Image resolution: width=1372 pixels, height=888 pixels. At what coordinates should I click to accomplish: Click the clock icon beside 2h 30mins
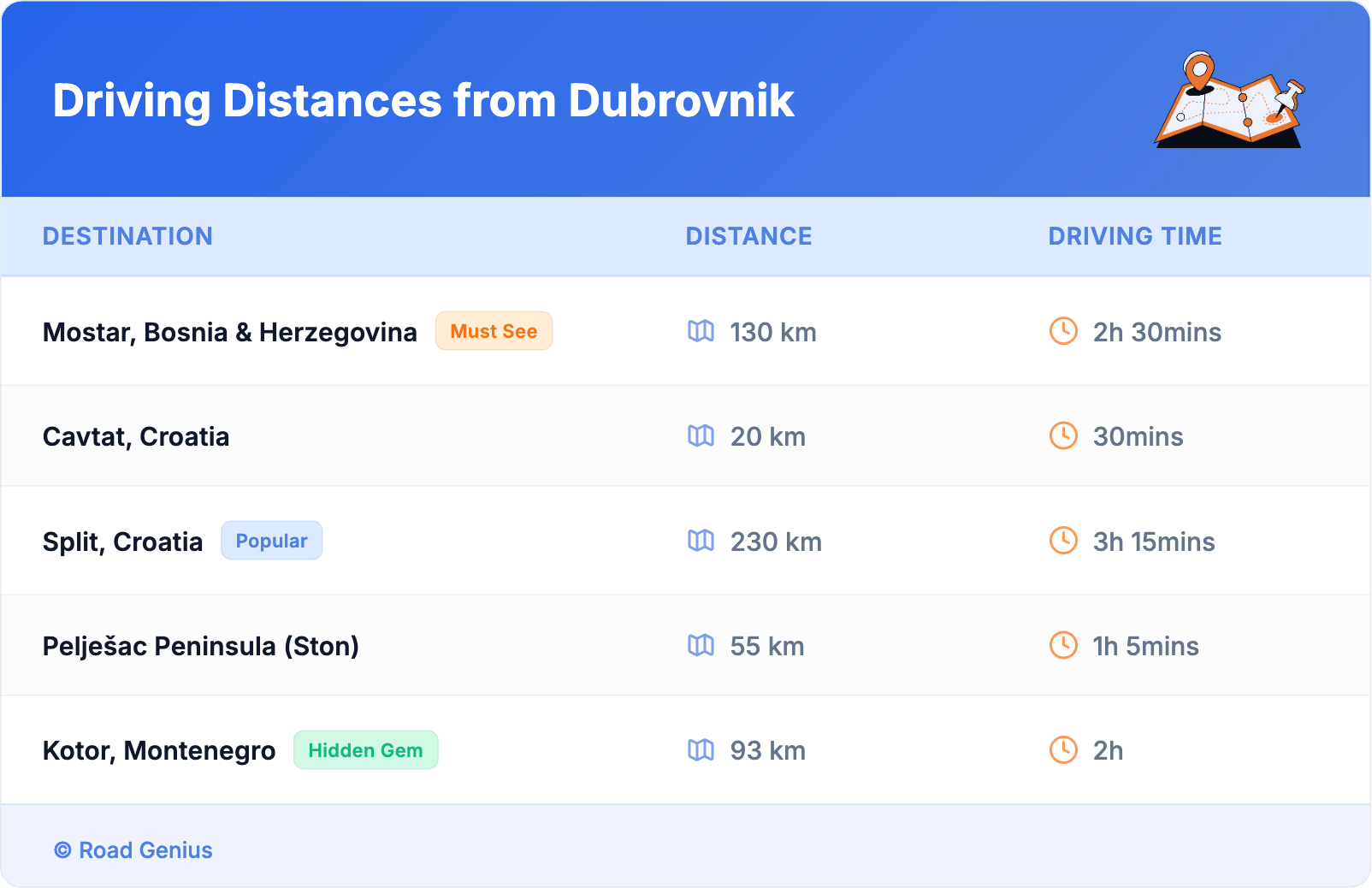pyautogui.click(x=1063, y=331)
